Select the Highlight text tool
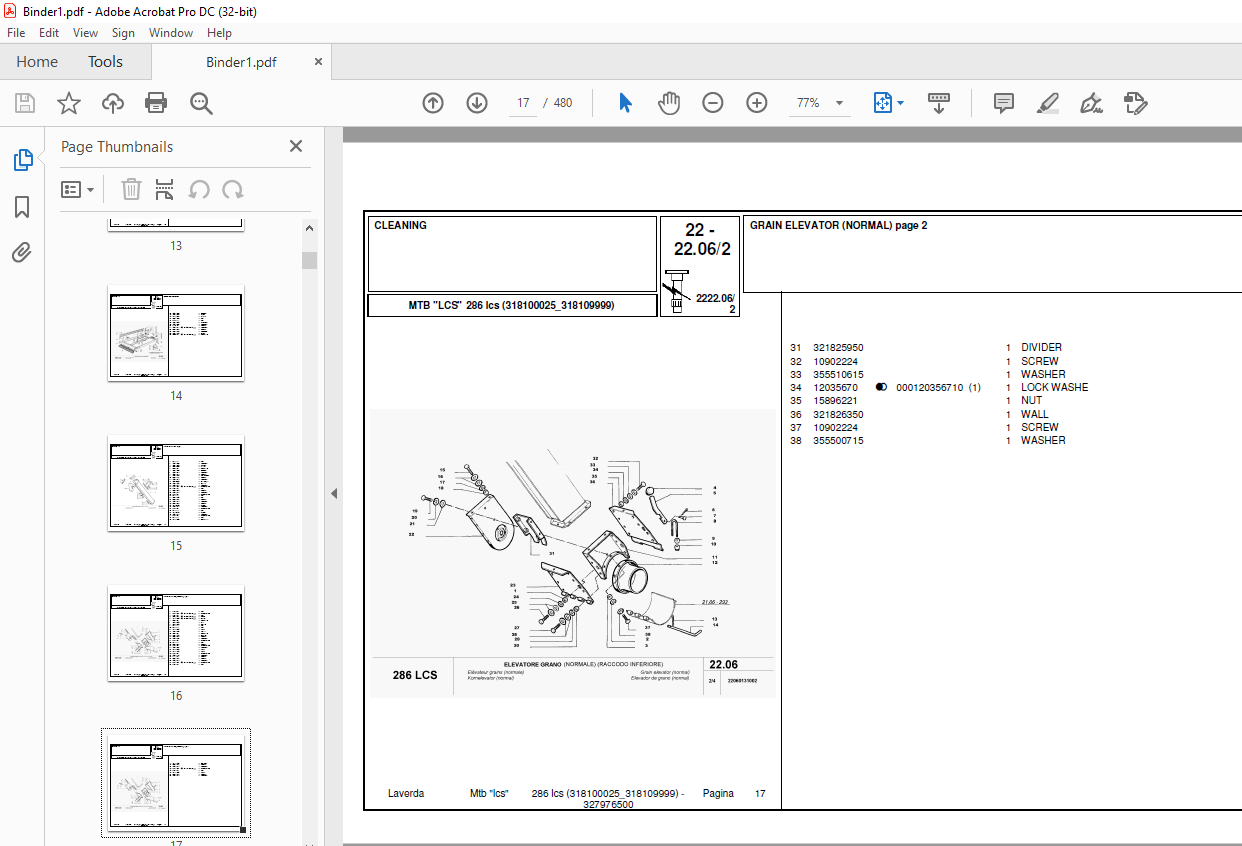Viewport: 1242px width, 846px height. (1048, 103)
